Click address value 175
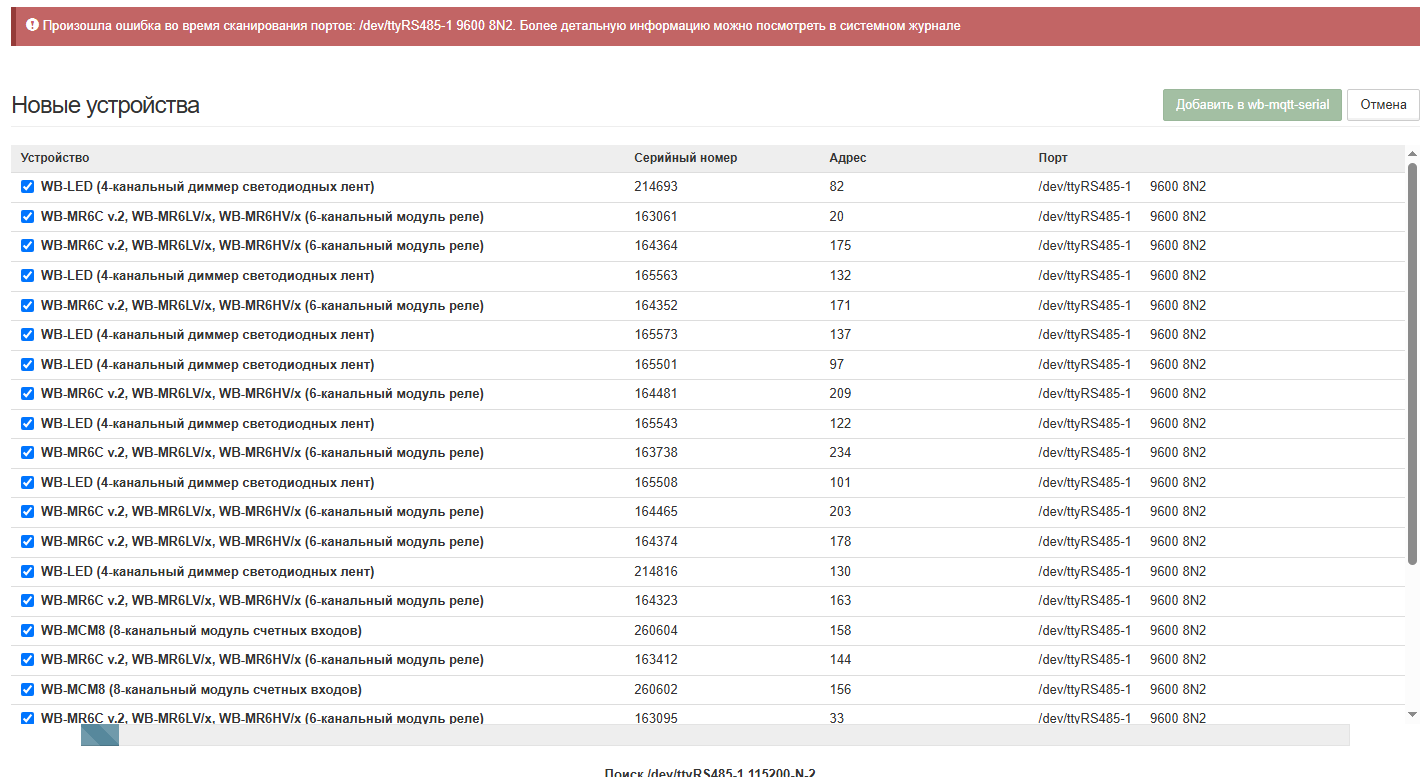The width and height of the screenshot is (1423, 777). (x=840, y=245)
